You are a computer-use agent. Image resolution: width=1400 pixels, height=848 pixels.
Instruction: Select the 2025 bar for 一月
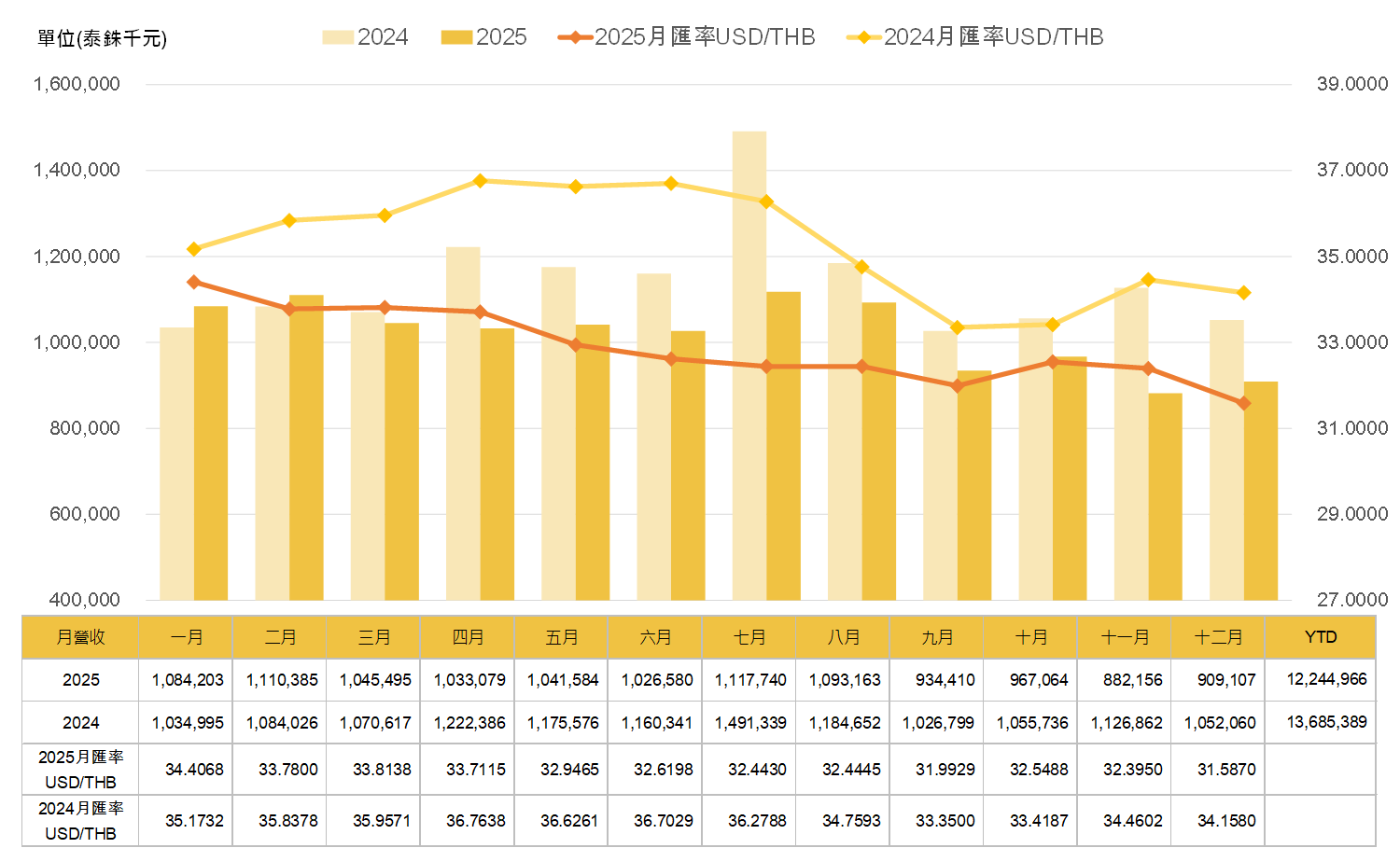pyautogui.click(x=211, y=452)
